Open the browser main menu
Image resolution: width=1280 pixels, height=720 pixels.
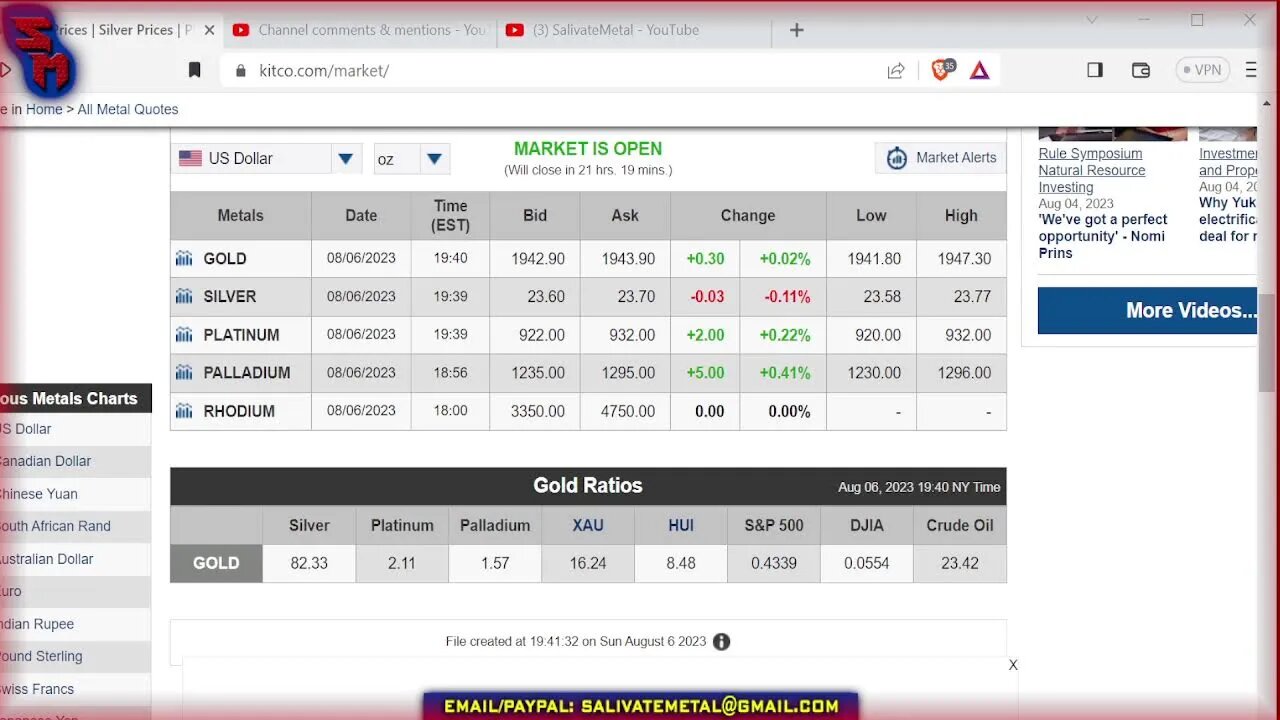pos(1251,70)
